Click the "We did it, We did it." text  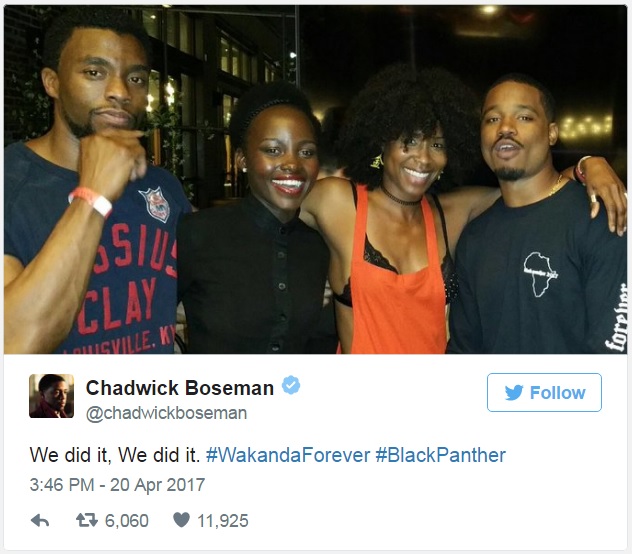coord(115,455)
